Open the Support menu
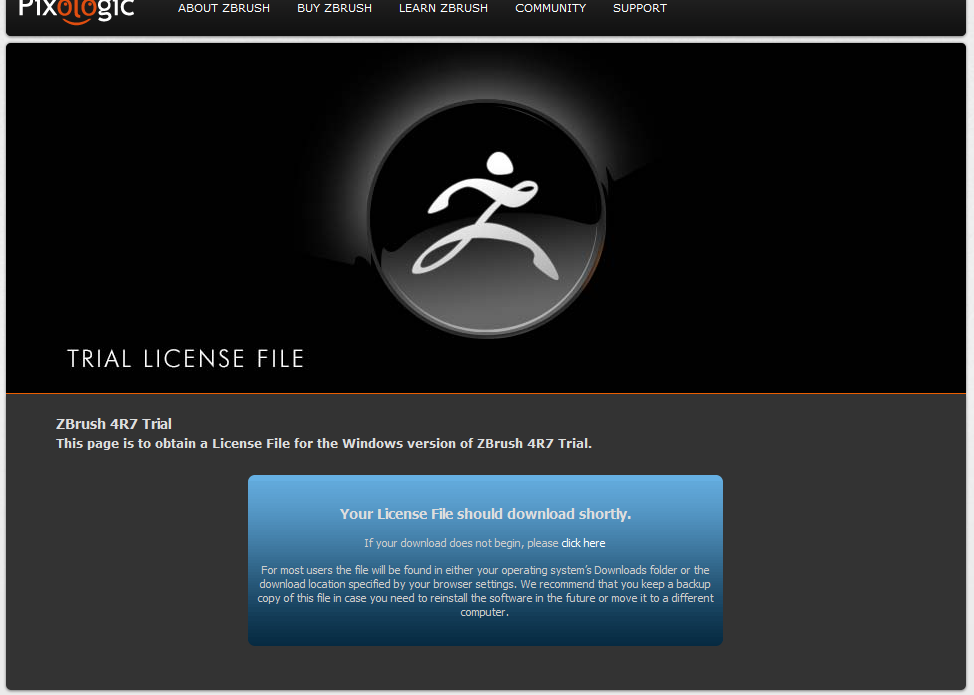Image resolution: width=974 pixels, height=695 pixels. click(x=640, y=8)
